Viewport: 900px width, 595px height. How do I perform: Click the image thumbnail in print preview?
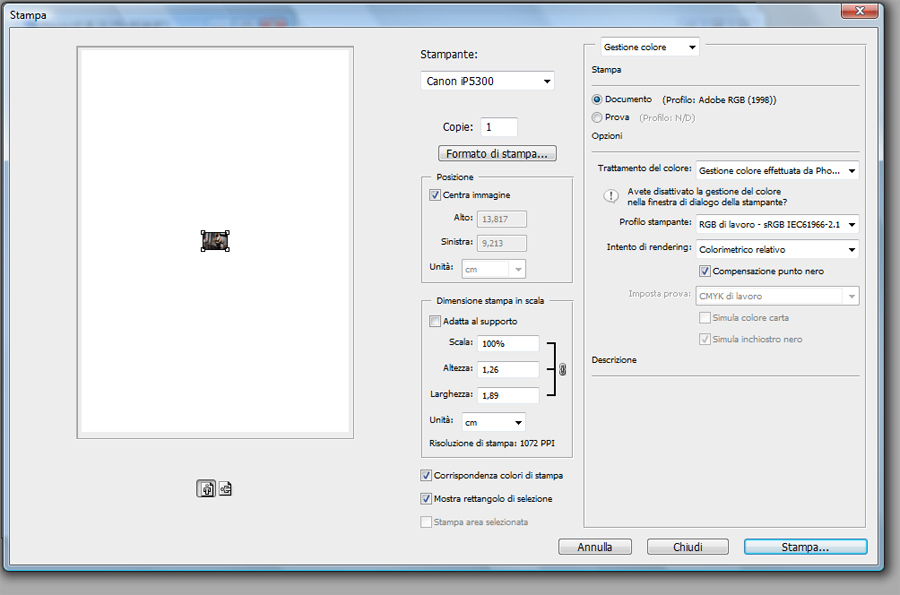click(215, 241)
